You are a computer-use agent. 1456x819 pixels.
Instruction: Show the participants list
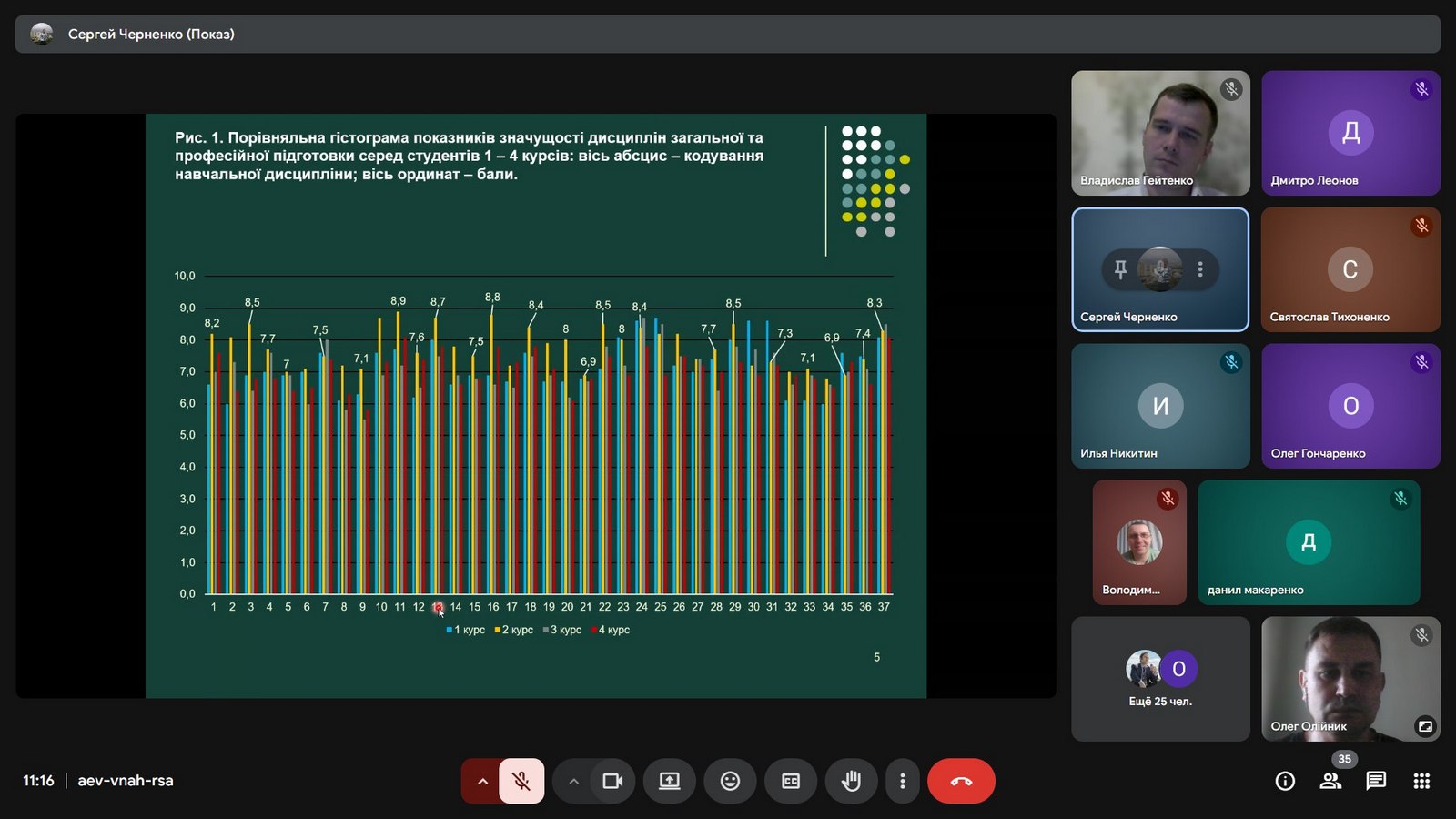coord(1330,781)
